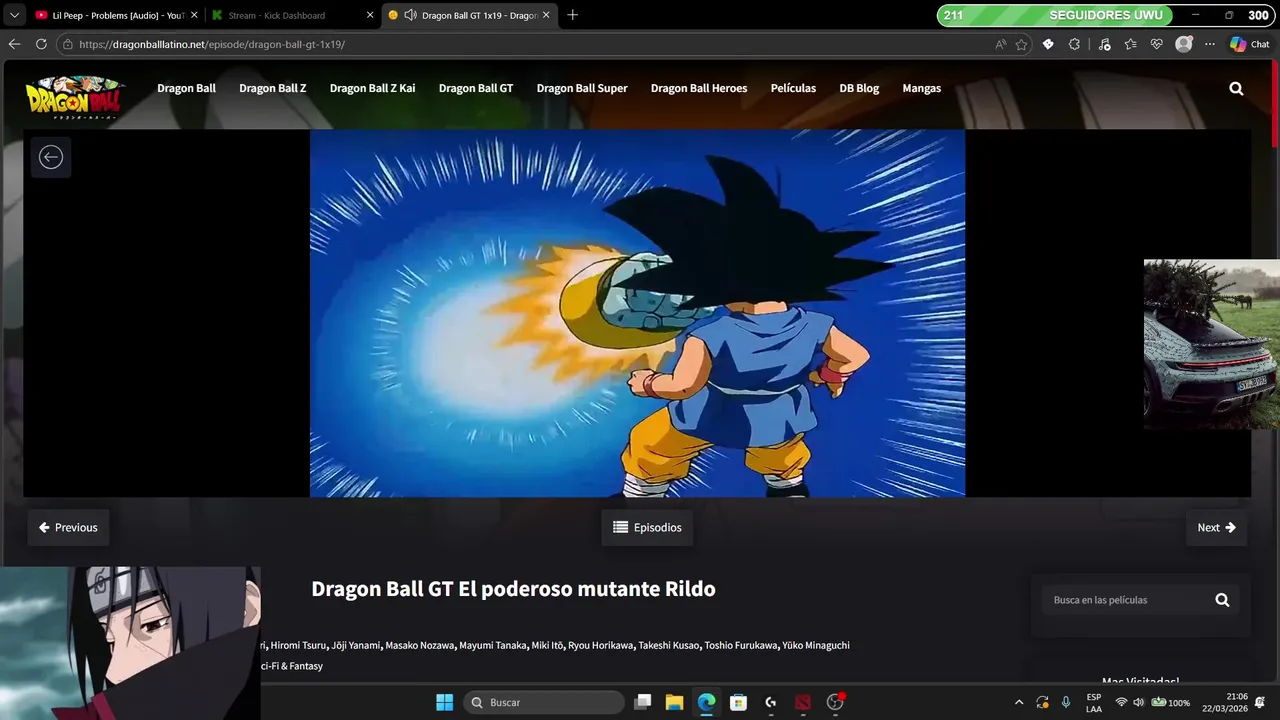Screen dimensions: 1280x720
Task: Open the Windows Start menu
Action: click(x=444, y=702)
